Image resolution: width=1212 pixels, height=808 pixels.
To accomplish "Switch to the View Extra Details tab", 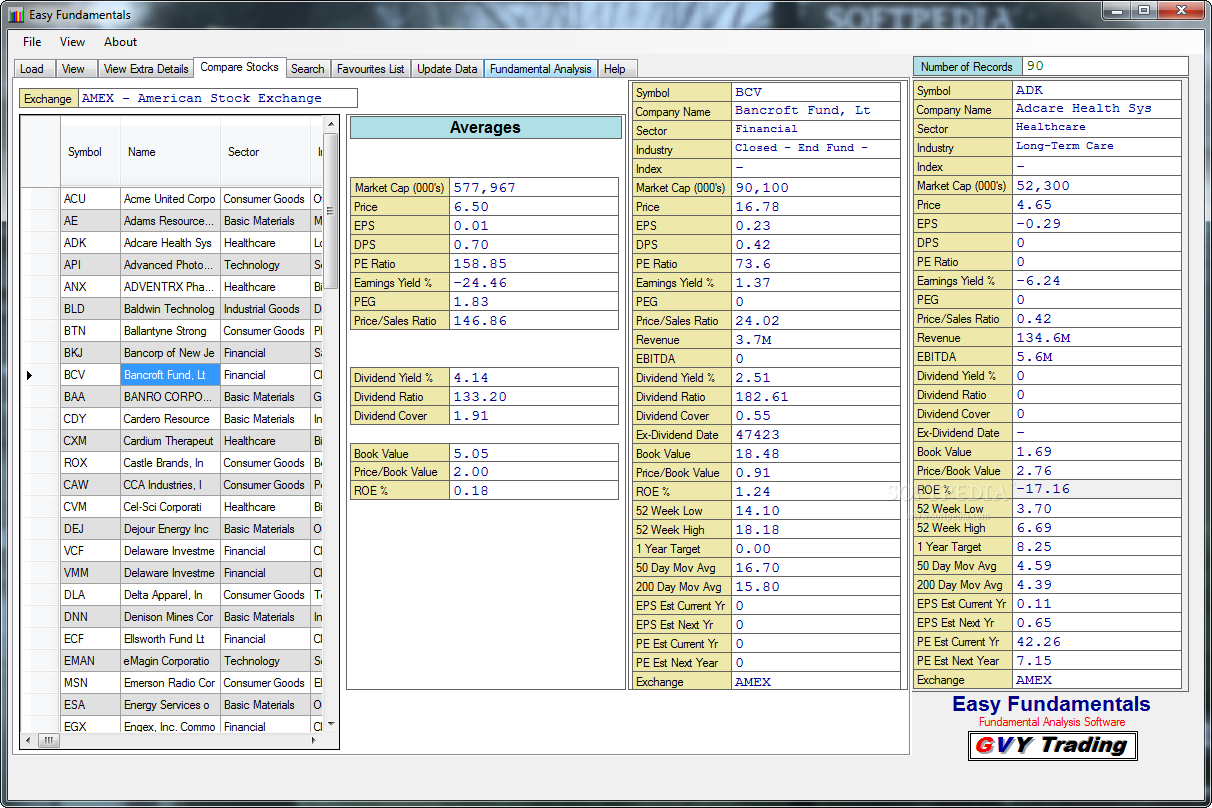I will pyautogui.click(x=146, y=69).
